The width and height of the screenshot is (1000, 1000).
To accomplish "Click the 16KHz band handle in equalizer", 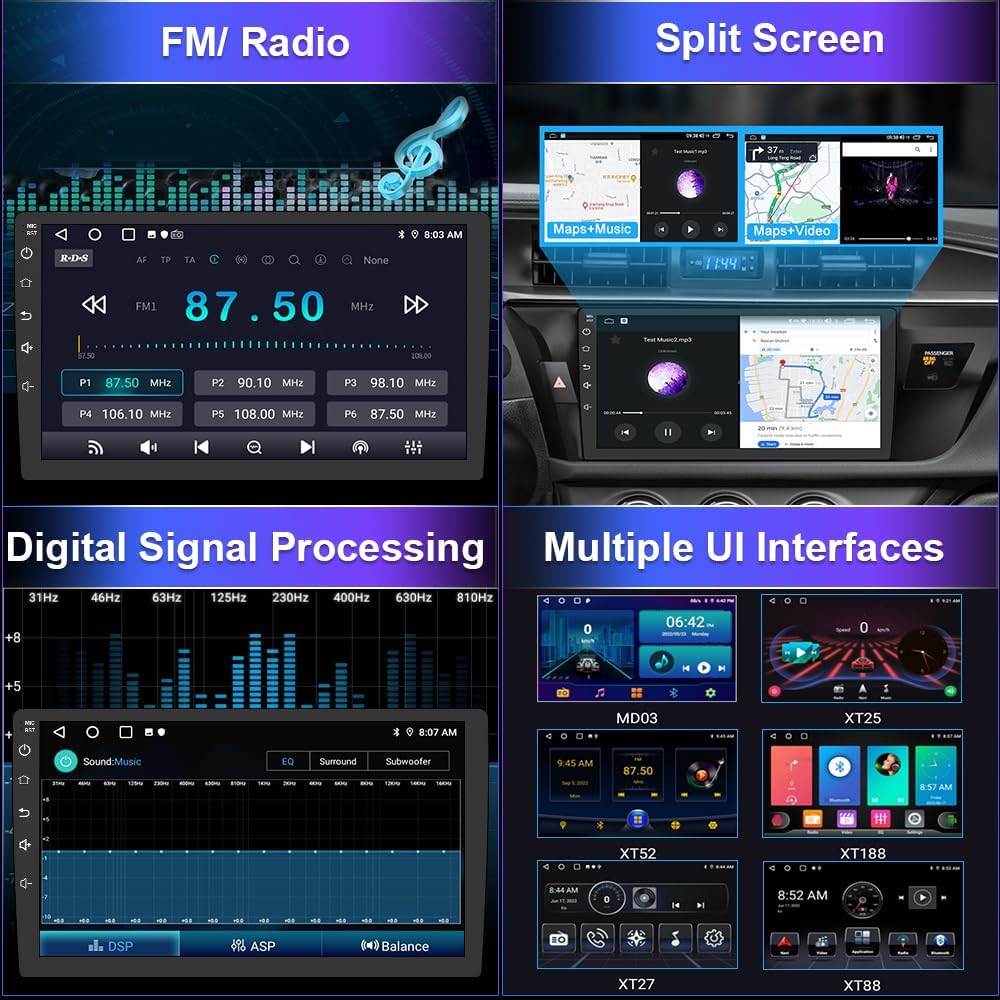I will [x=444, y=851].
